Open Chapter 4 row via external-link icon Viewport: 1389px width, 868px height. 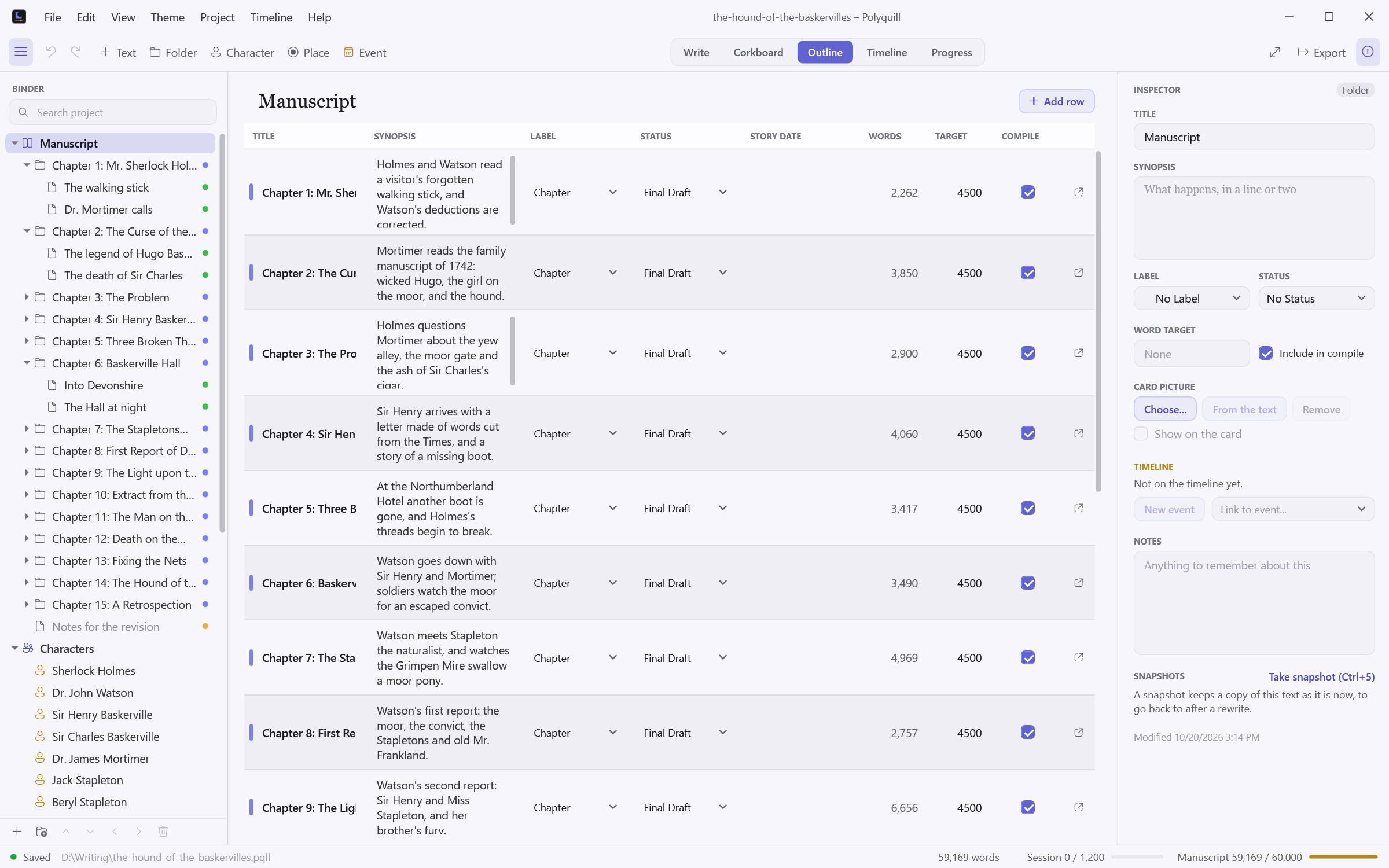coord(1079,433)
